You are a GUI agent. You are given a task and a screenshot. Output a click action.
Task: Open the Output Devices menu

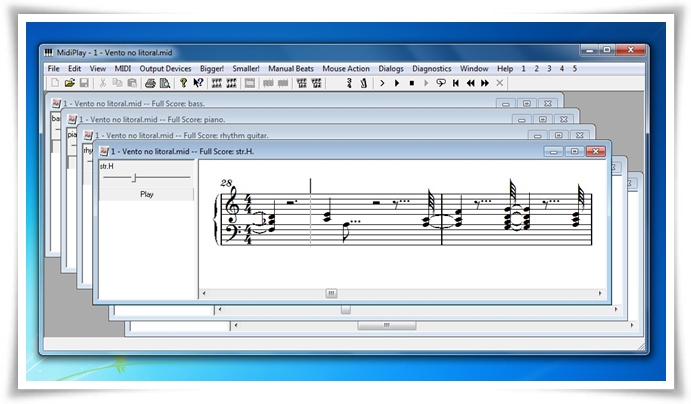(165, 69)
